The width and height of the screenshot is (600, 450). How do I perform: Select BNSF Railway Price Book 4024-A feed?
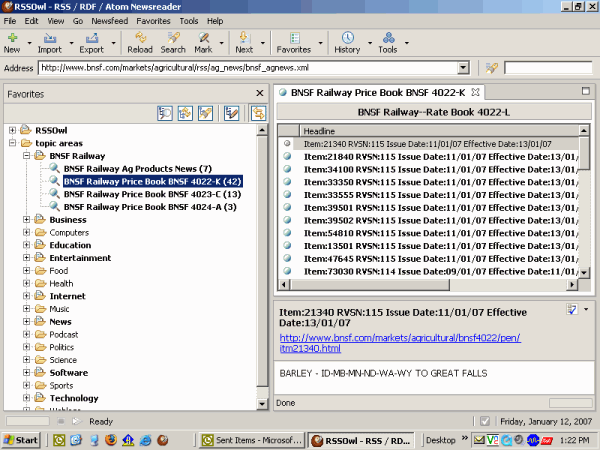click(x=150, y=207)
